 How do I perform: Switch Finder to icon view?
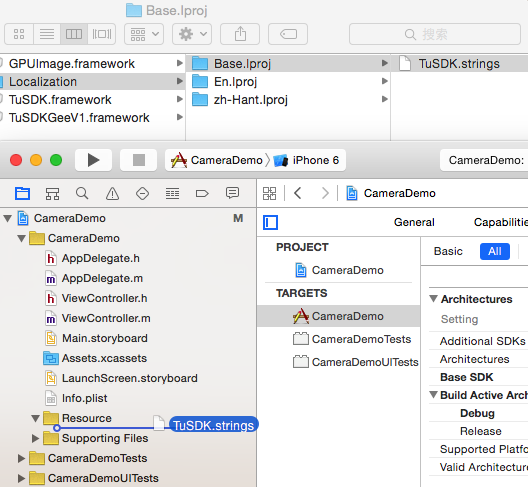(x=19, y=34)
